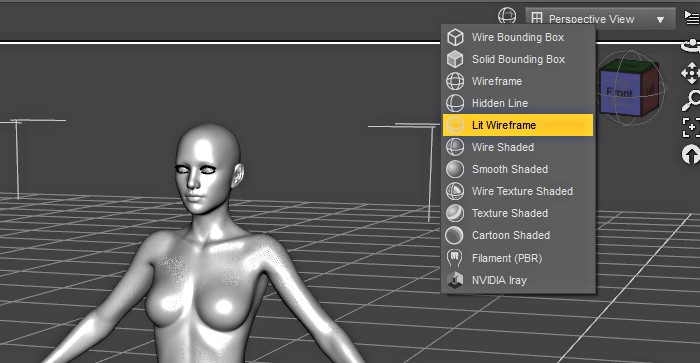The image size is (700, 363).
Task: Expand view list using dropdown arrow
Action: (660, 20)
